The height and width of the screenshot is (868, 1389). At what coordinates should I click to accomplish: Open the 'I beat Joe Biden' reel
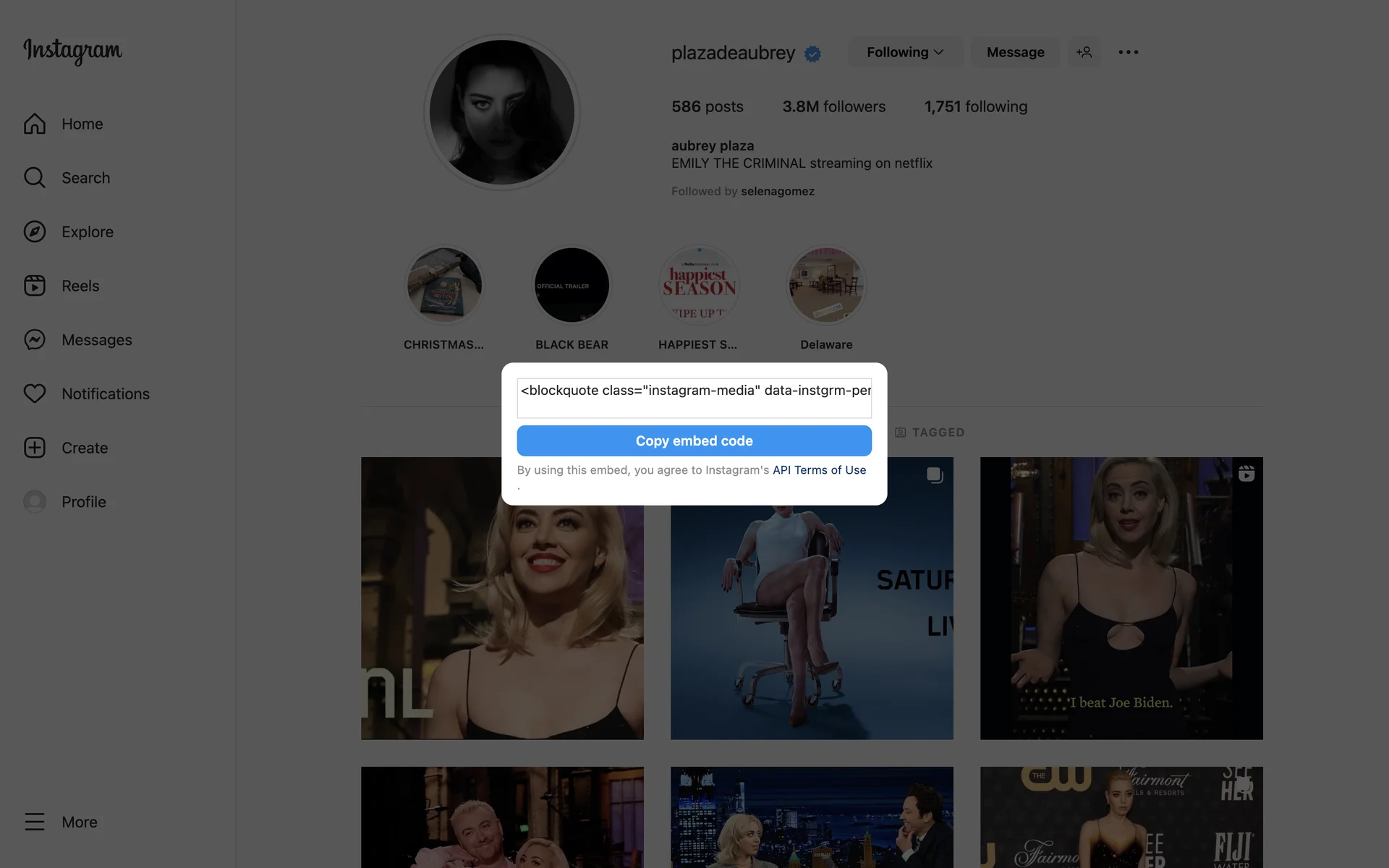pos(1121,597)
